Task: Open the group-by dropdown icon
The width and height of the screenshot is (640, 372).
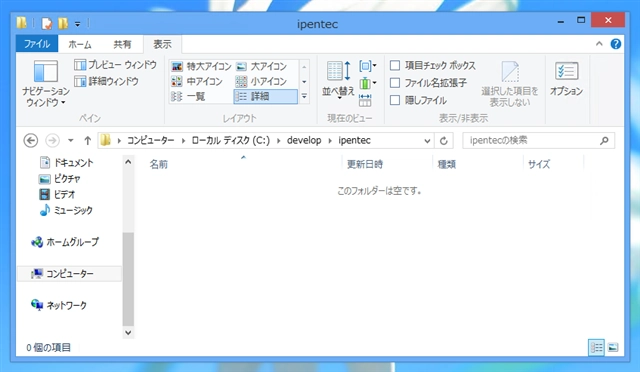Action: [x=368, y=66]
